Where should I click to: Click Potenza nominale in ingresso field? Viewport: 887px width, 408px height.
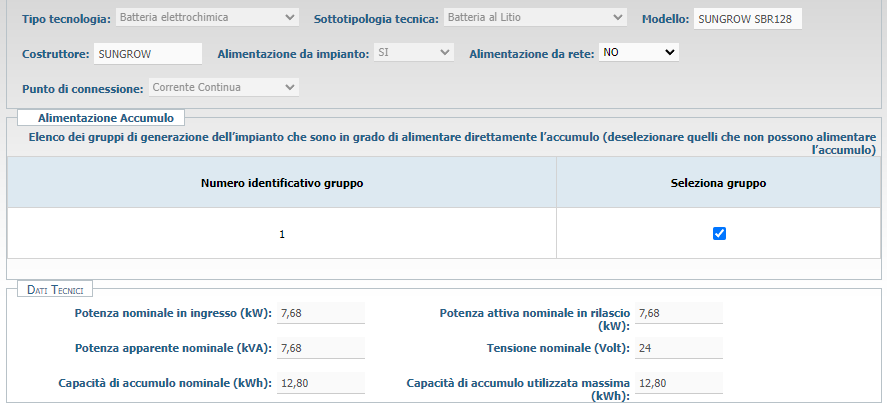(320, 314)
